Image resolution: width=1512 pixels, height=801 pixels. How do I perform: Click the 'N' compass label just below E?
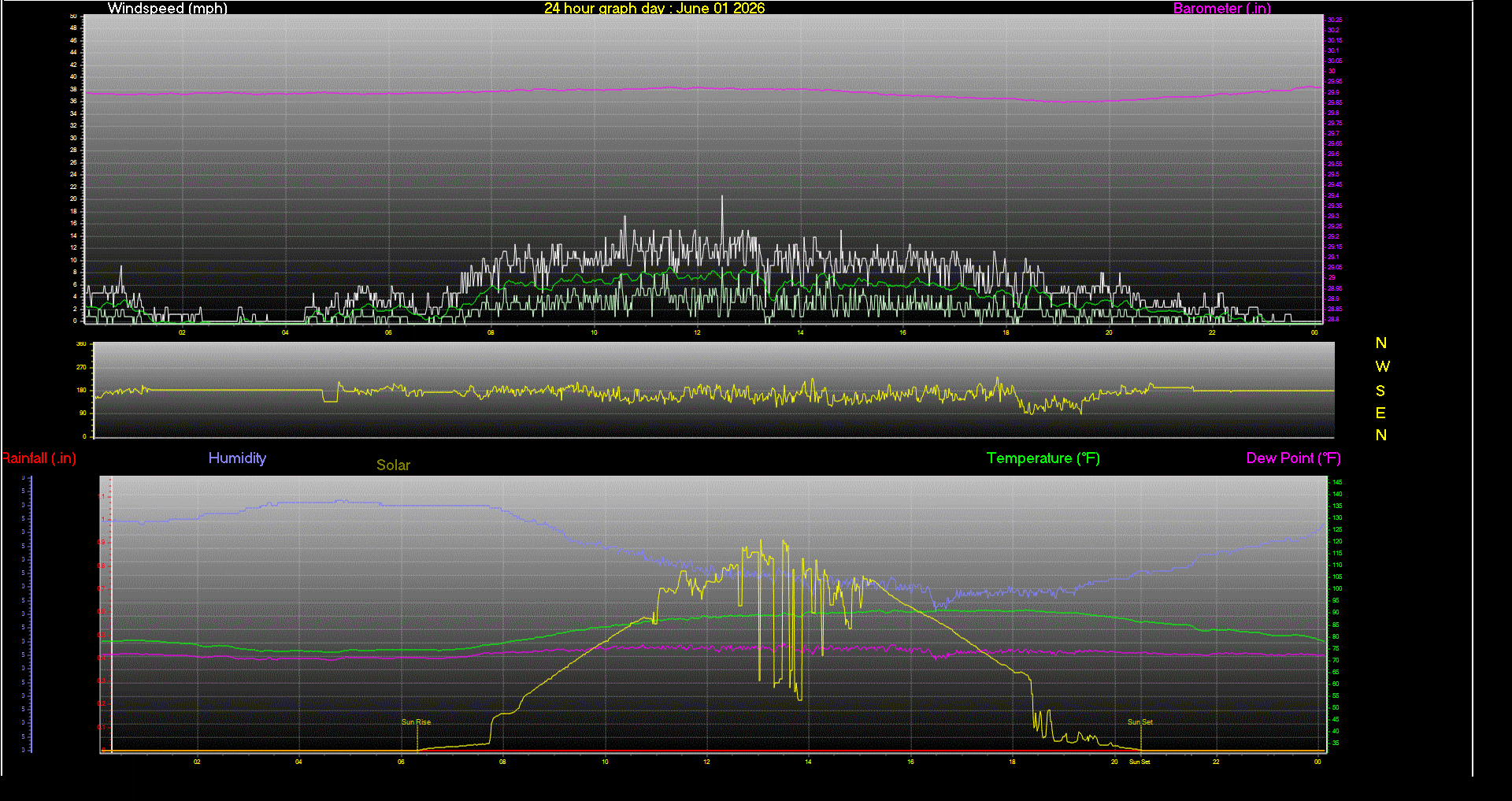tap(1381, 435)
